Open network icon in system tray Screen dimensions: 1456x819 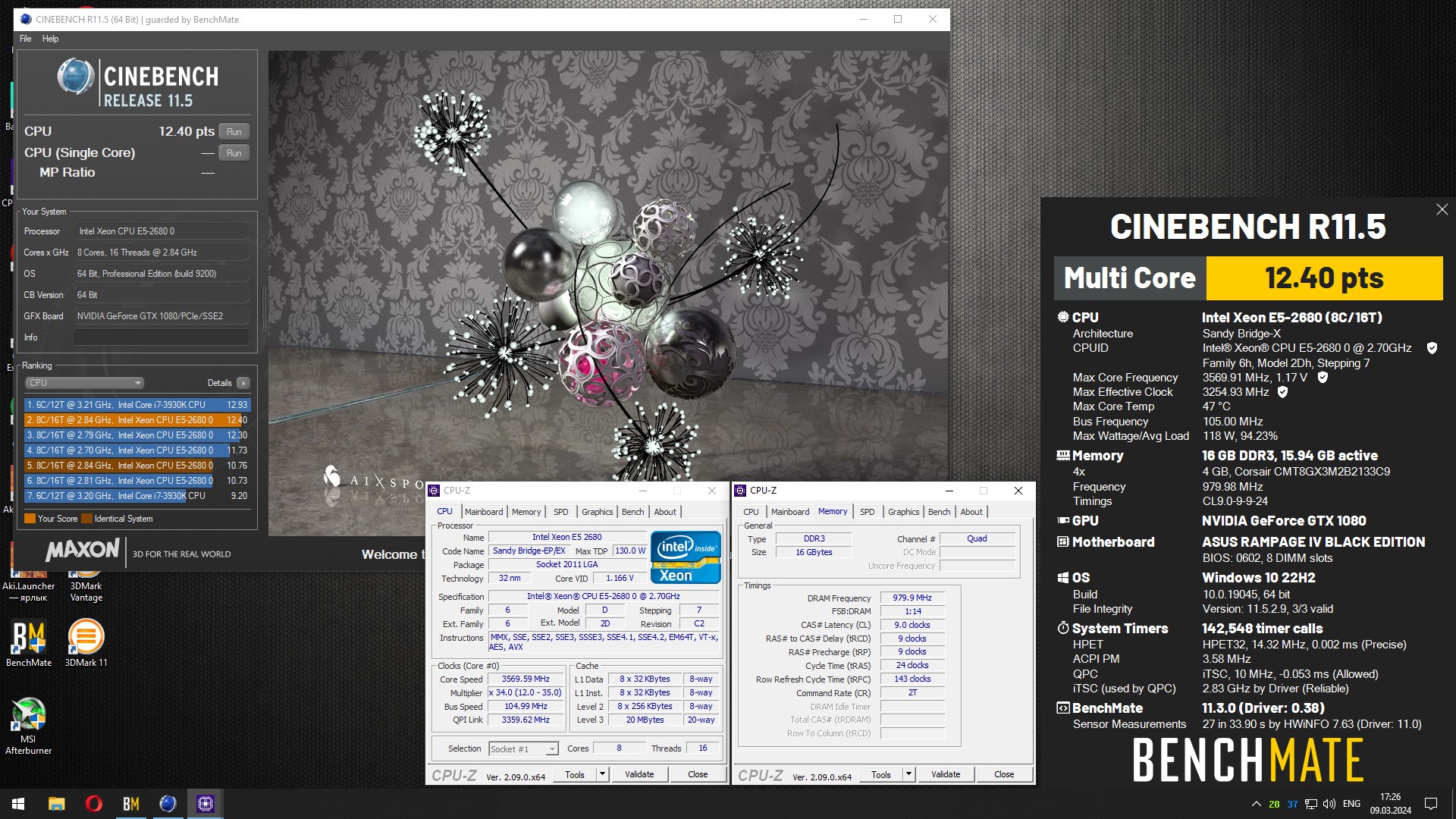click(1310, 804)
